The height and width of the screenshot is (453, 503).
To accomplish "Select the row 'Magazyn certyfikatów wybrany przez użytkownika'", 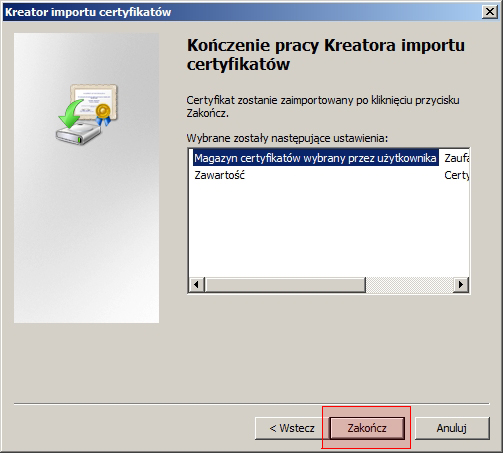I will pos(315,158).
